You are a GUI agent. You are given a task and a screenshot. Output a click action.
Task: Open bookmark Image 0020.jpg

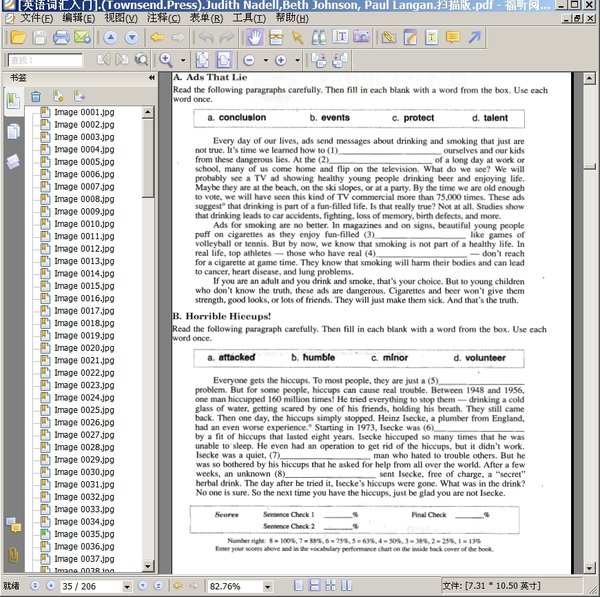(84, 348)
